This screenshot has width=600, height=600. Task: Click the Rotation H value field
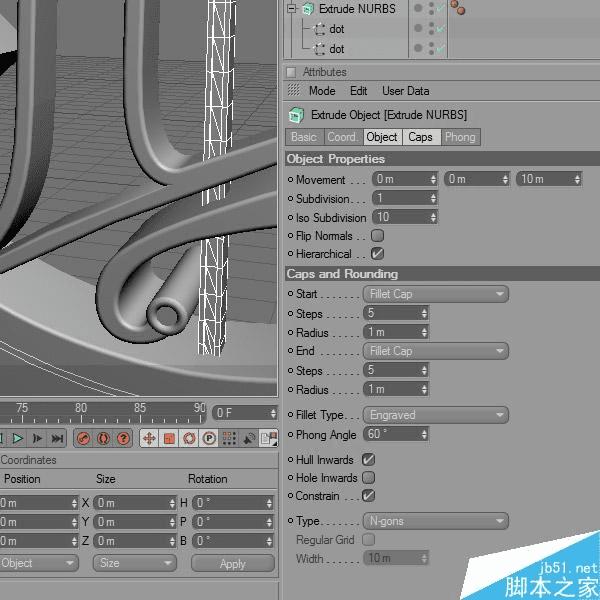tap(233, 503)
